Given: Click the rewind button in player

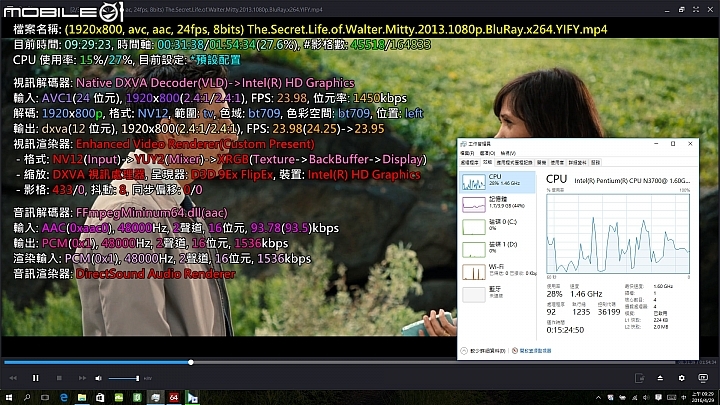Looking at the screenshot, I should tap(13, 378).
